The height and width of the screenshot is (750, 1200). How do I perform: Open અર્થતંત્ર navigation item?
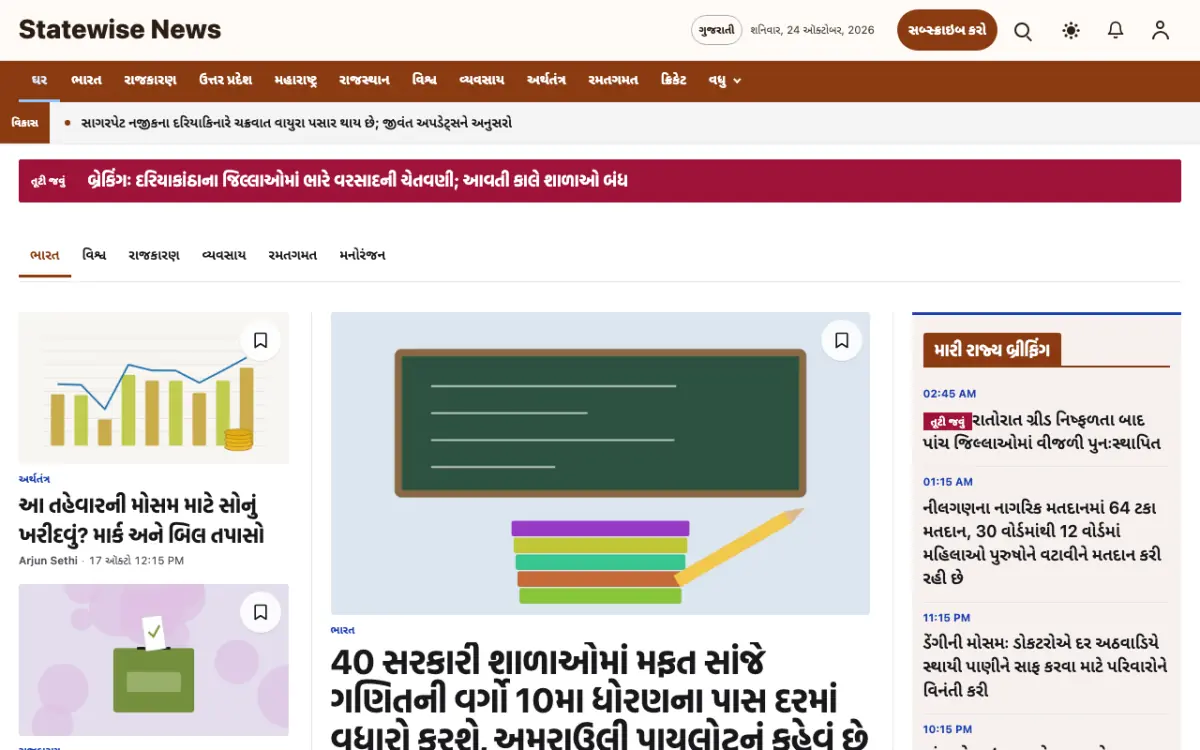click(x=547, y=81)
